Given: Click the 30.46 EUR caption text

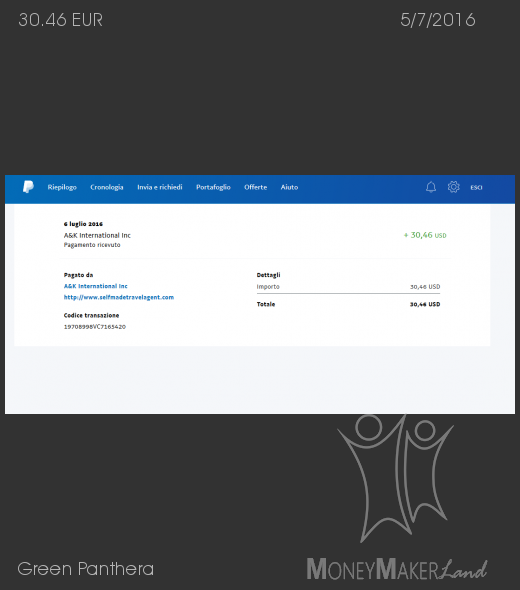Looking at the screenshot, I should point(61,20).
